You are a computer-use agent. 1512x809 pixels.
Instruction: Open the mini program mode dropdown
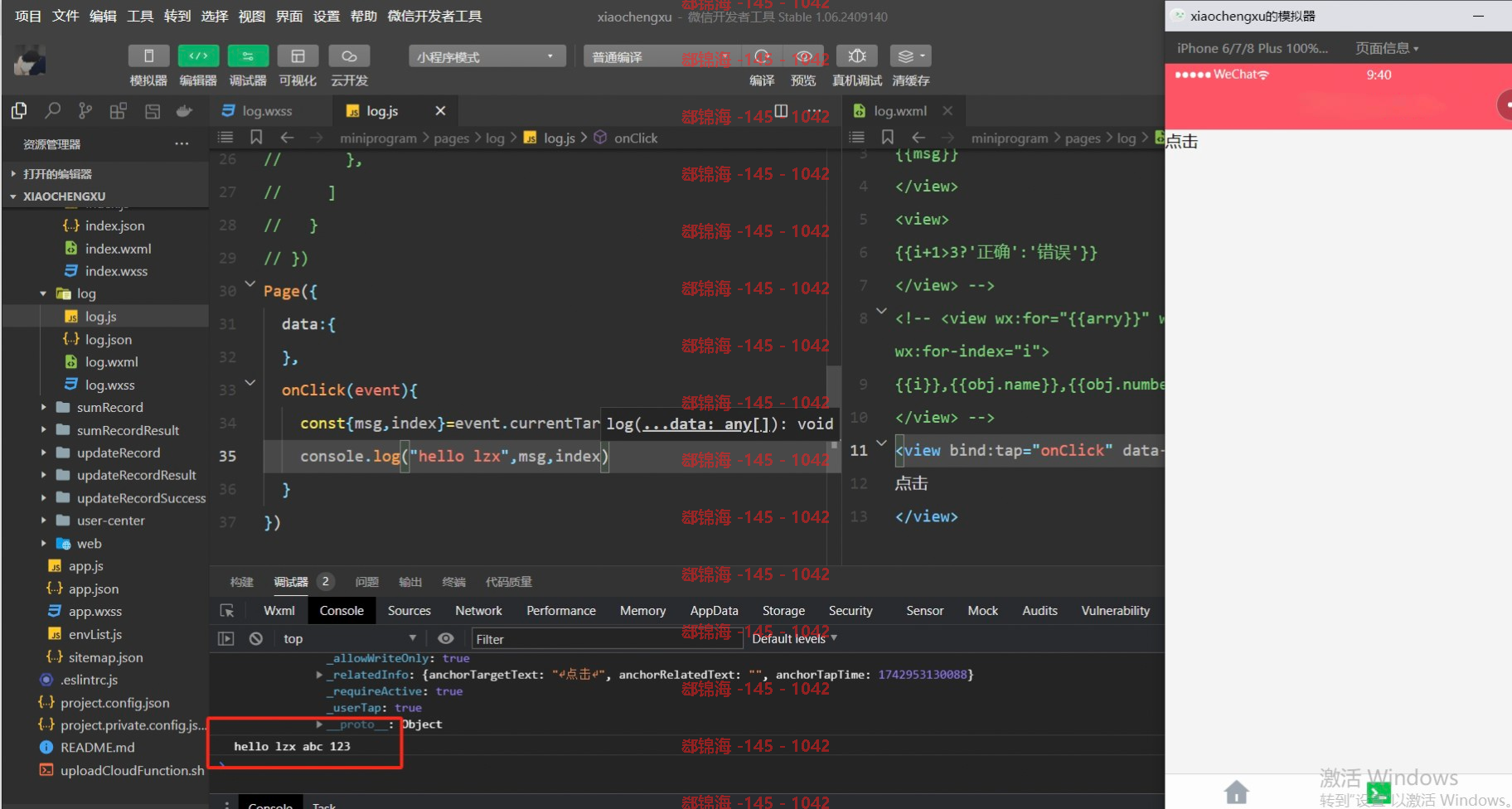pyautogui.click(x=487, y=56)
